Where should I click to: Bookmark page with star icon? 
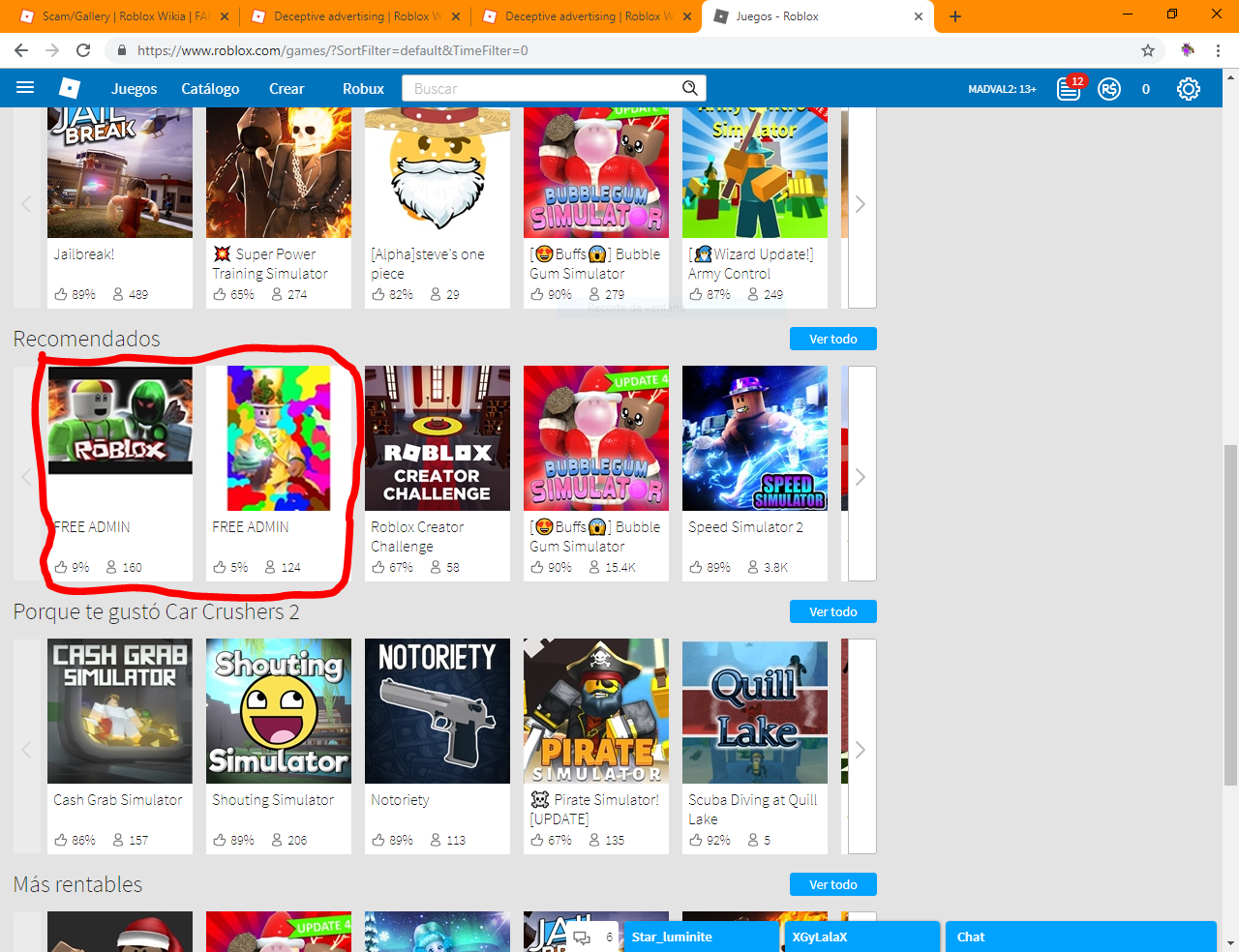[1148, 50]
